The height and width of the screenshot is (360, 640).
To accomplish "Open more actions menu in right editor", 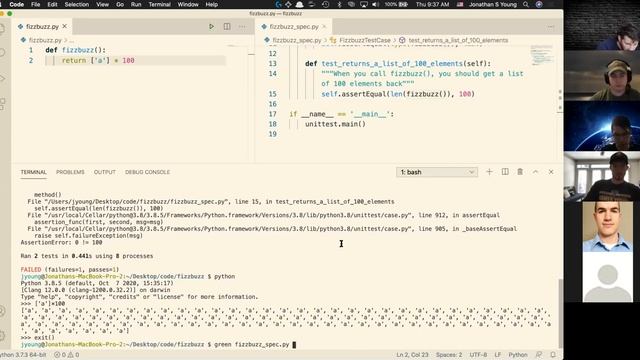I will pos(551,27).
